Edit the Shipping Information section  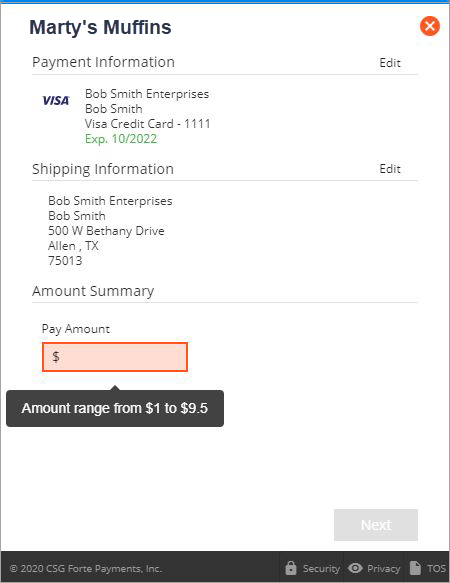click(x=390, y=169)
